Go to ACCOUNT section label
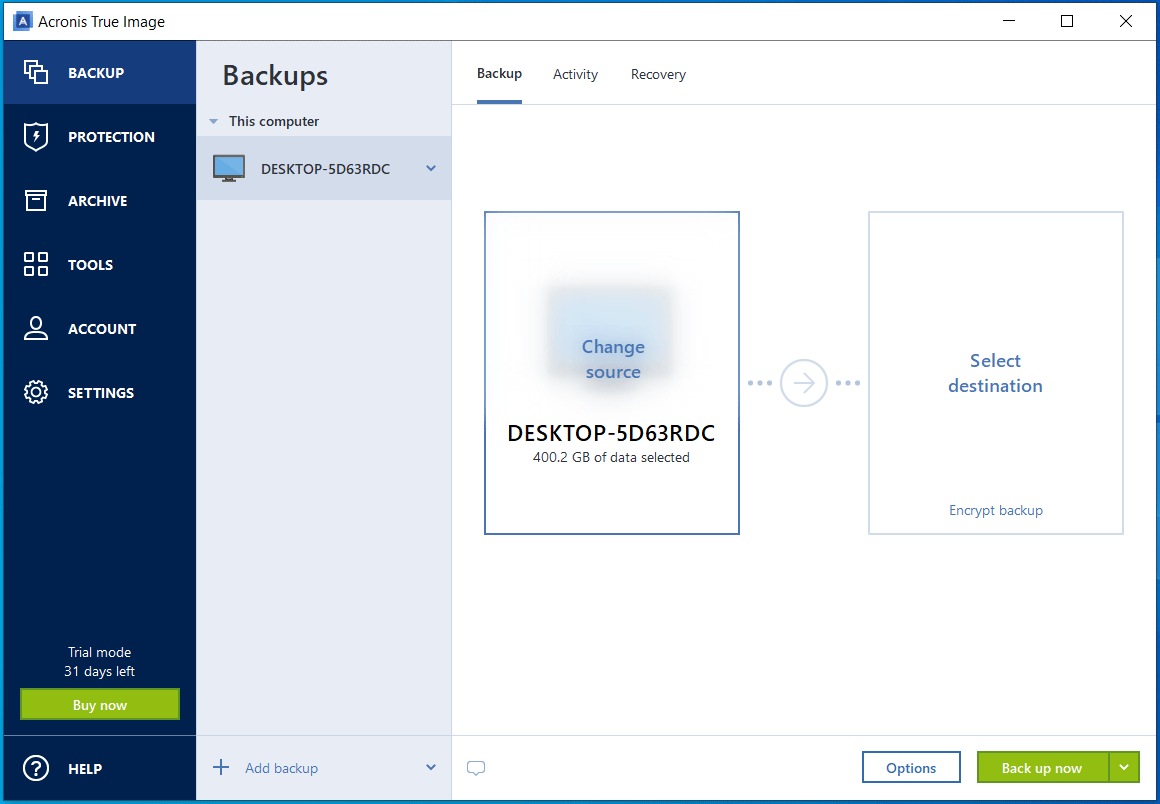The width and height of the screenshot is (1160, 804). 102,329
